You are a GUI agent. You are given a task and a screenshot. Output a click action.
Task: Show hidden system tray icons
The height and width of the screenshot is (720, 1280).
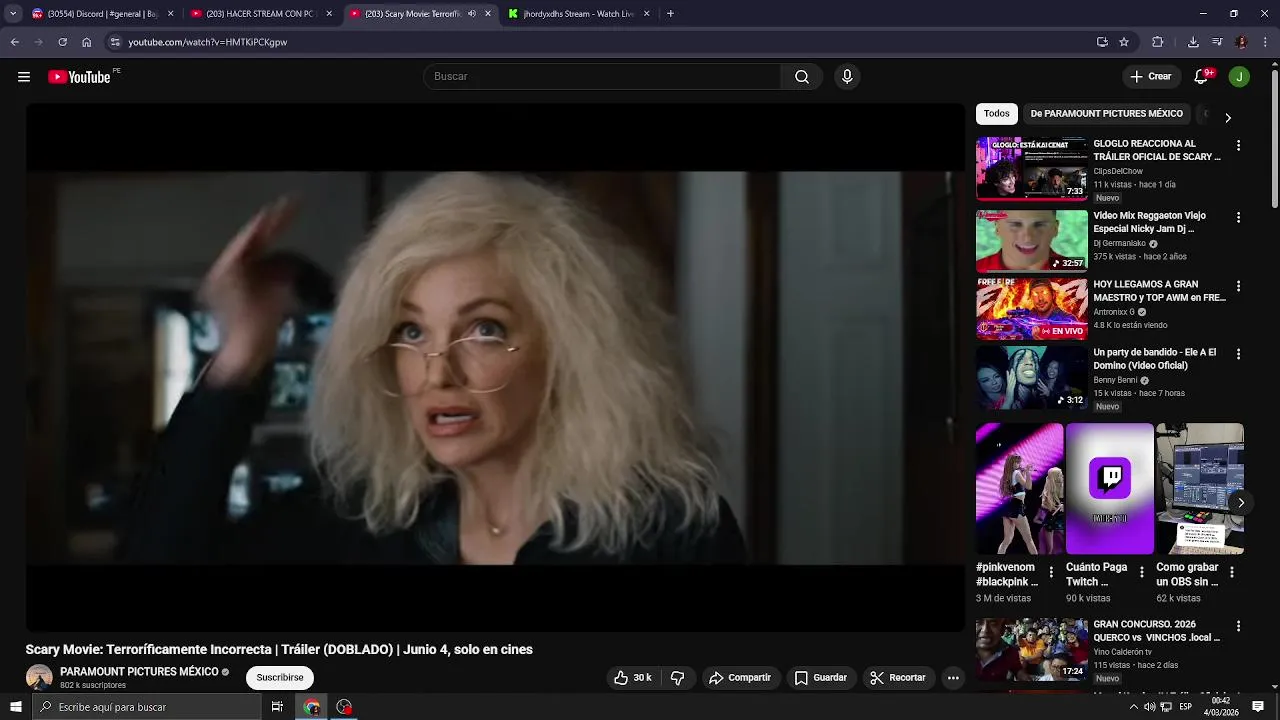[x=1133, y=707]
